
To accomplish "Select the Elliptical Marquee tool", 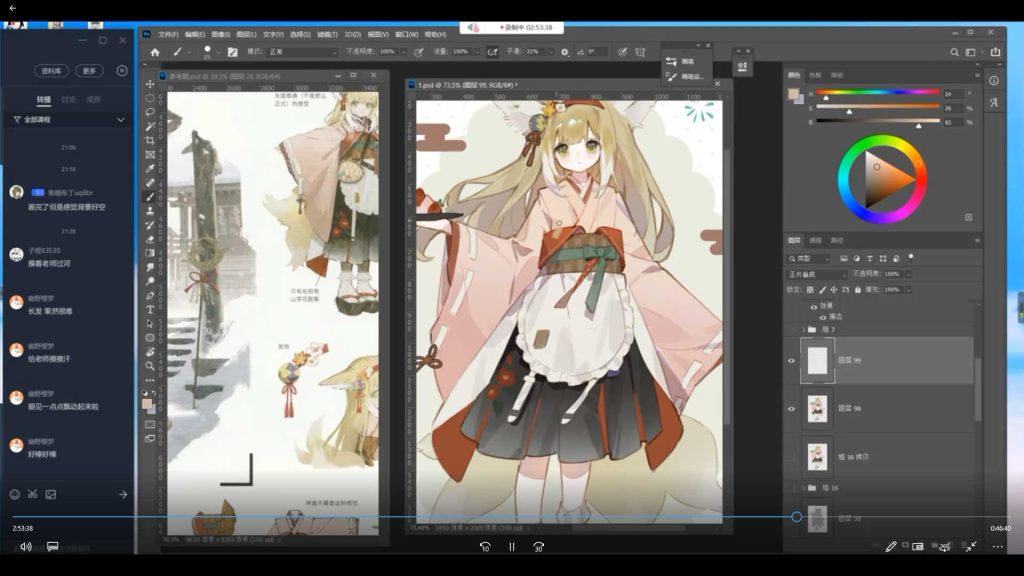I will point(150,99).
